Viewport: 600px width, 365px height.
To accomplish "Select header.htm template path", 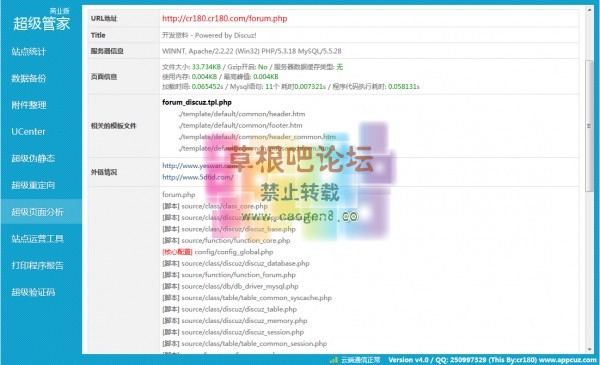I will tap(242, 114).
